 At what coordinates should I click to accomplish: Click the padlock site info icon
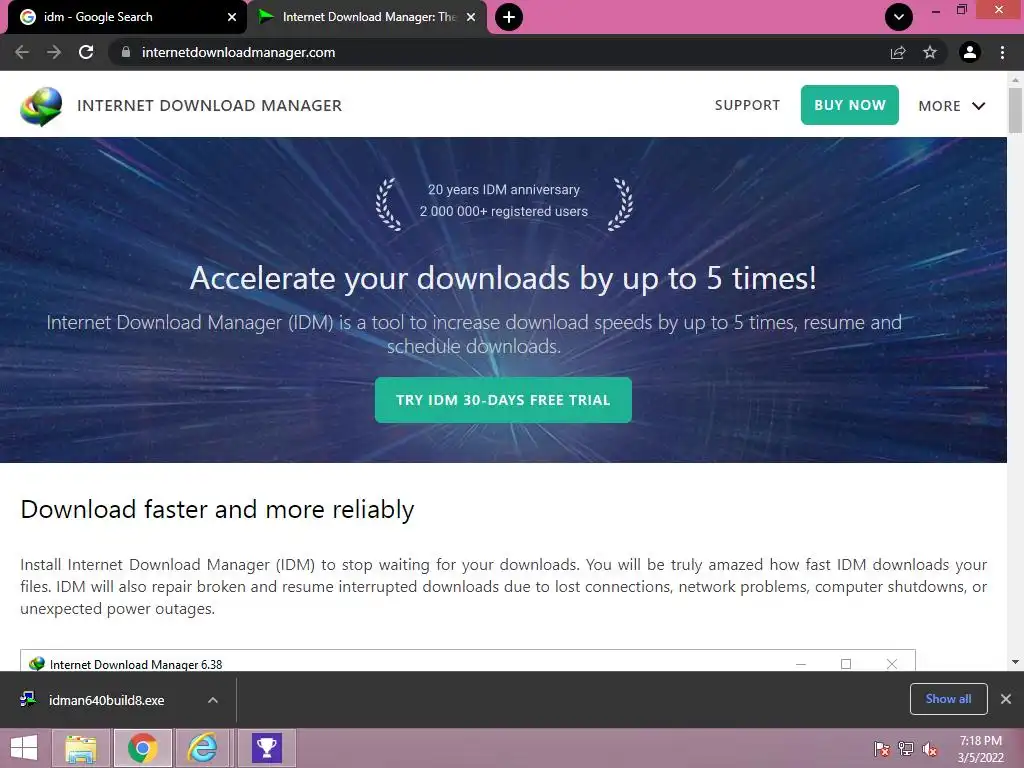click(126, 52)
